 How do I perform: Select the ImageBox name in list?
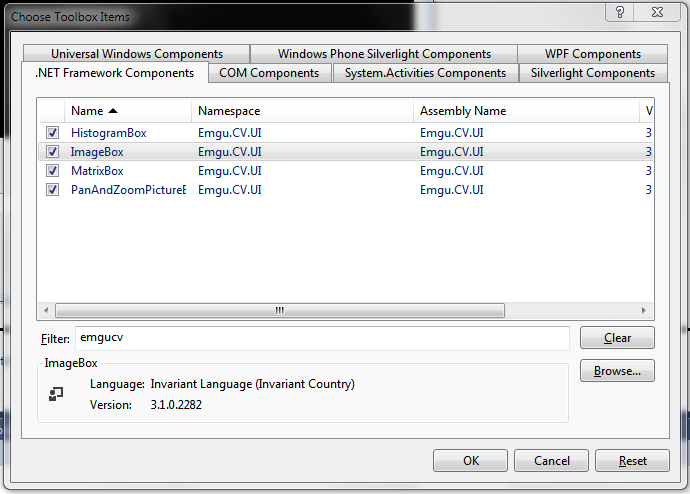[x=97, y=152]
